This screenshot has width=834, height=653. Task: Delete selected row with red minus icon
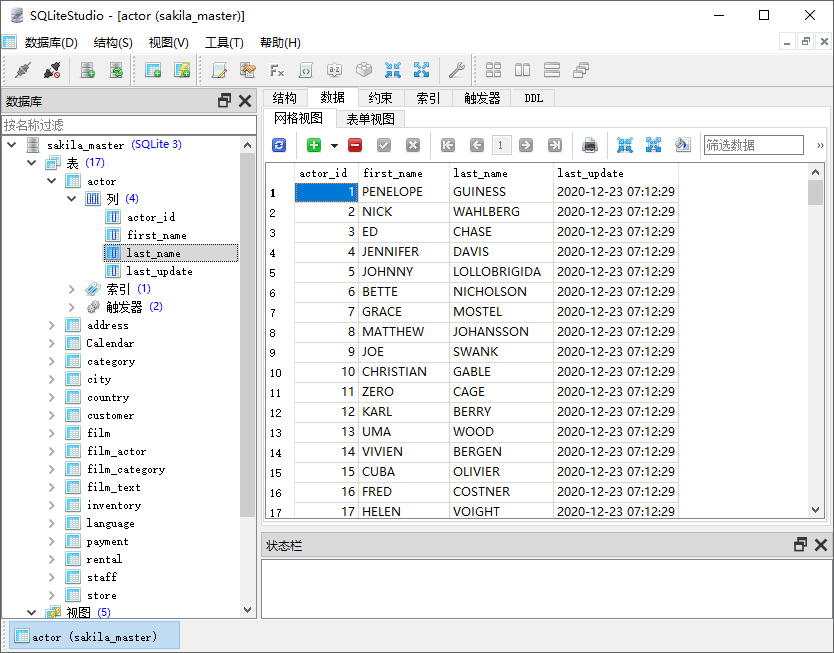click(x=356, y=144)
